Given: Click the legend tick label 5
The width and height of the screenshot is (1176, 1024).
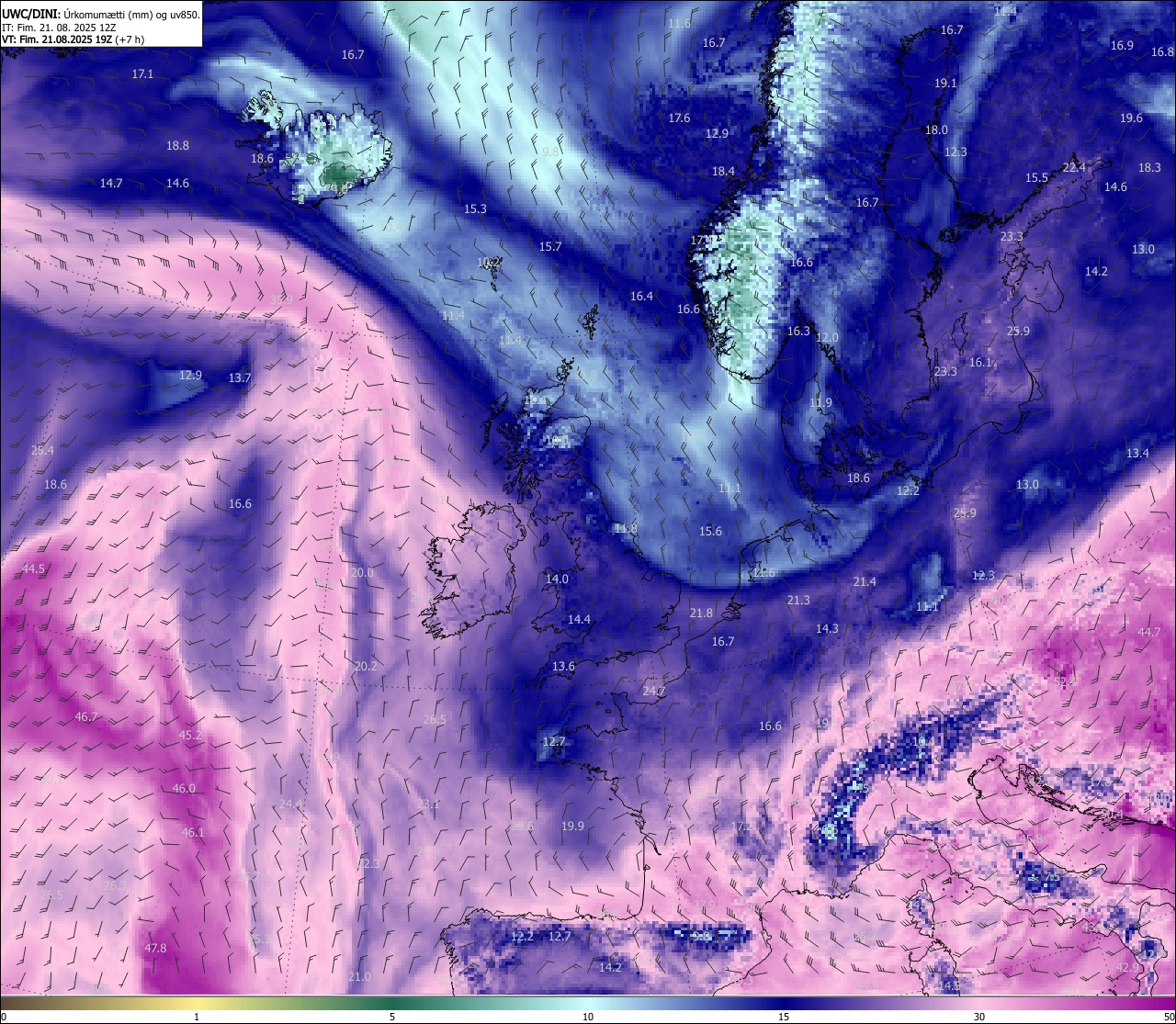Looking at the screenshot, I should coord(392,1017).
